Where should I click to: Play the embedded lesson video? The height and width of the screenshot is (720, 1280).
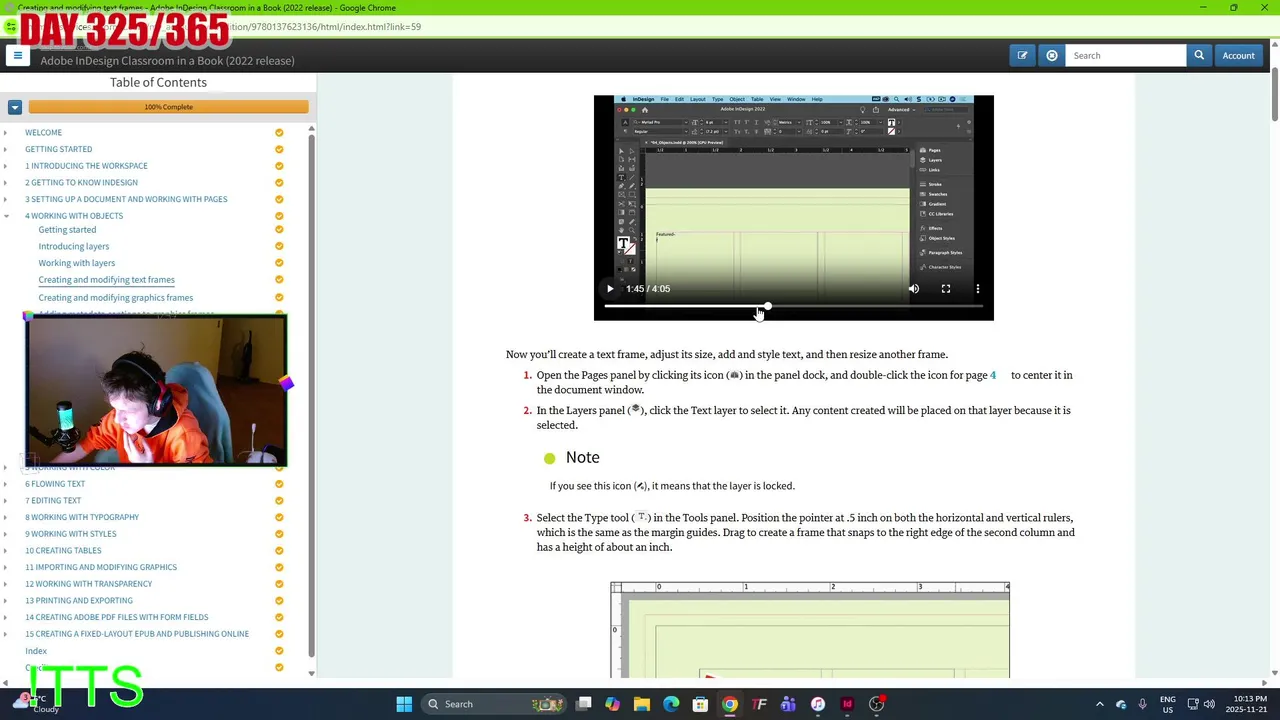click(610, 289)
